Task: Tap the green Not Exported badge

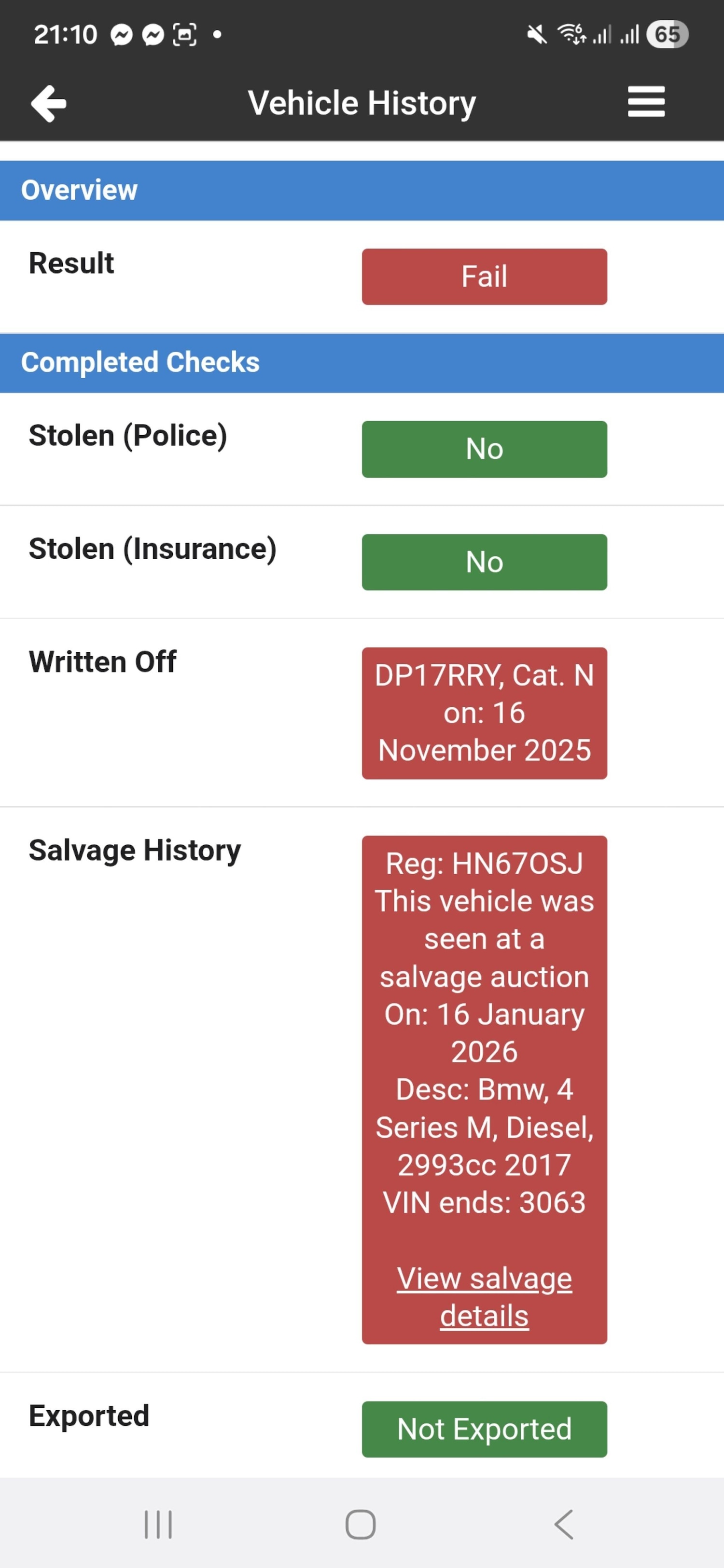Action: point(484,1429)
